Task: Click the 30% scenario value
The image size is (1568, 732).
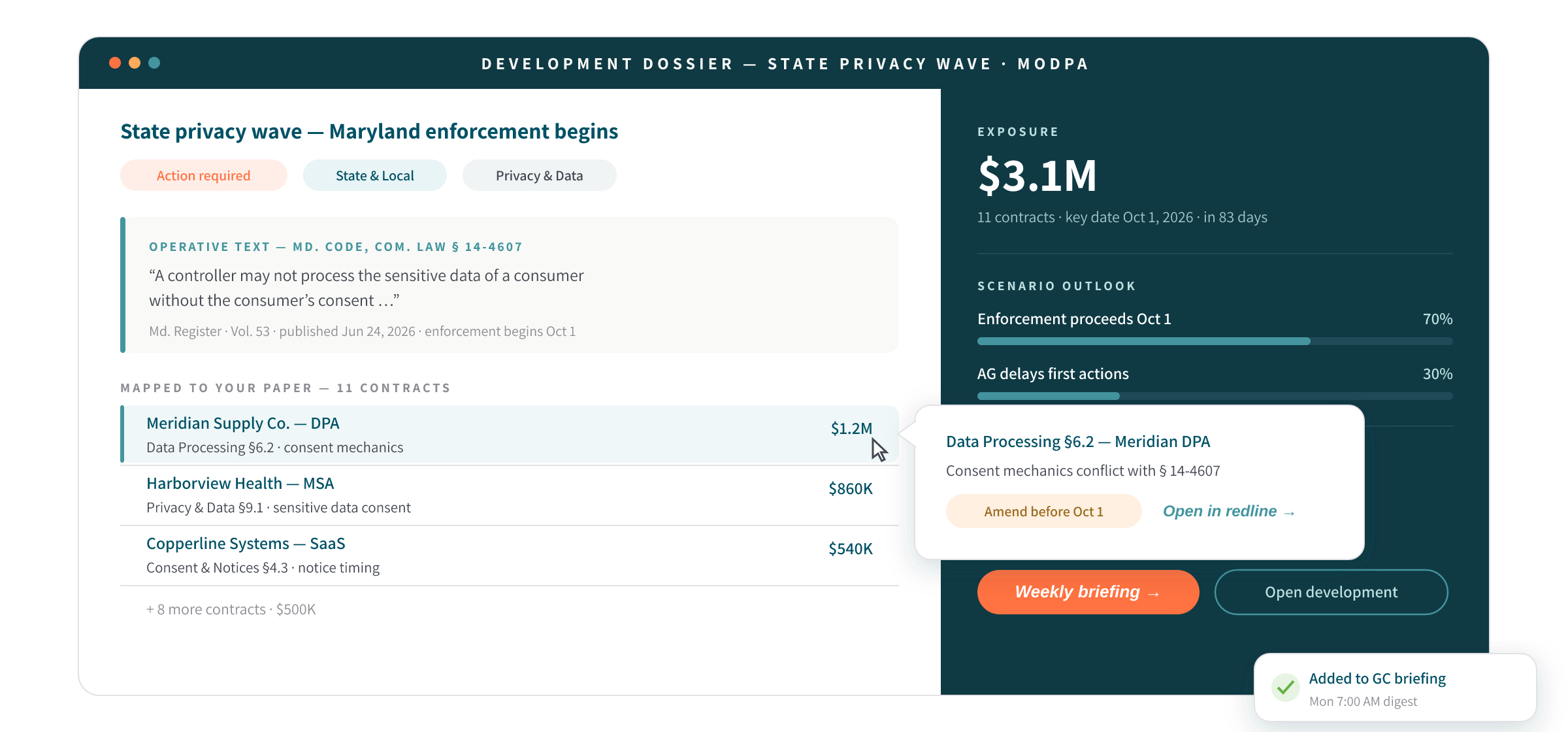Action: (x=1438, y=374)
